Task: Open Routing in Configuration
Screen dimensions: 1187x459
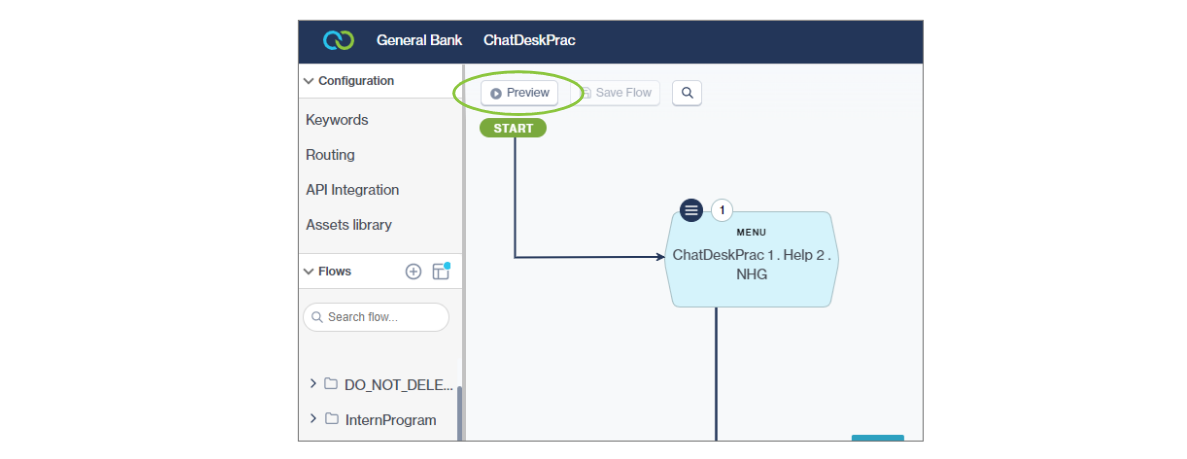Action: pos(330,155)
